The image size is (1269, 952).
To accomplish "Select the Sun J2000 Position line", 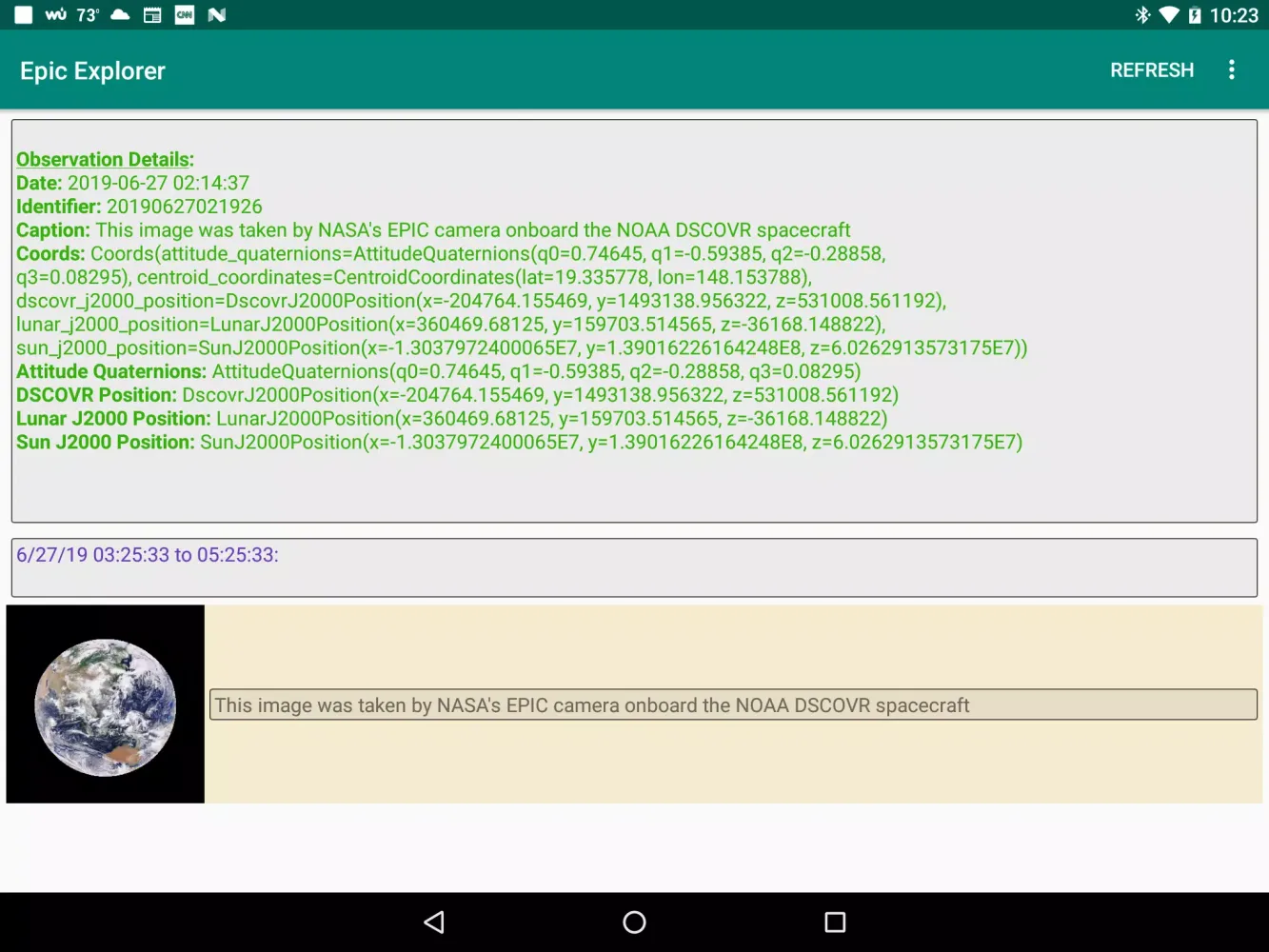I will coord(519,442).
